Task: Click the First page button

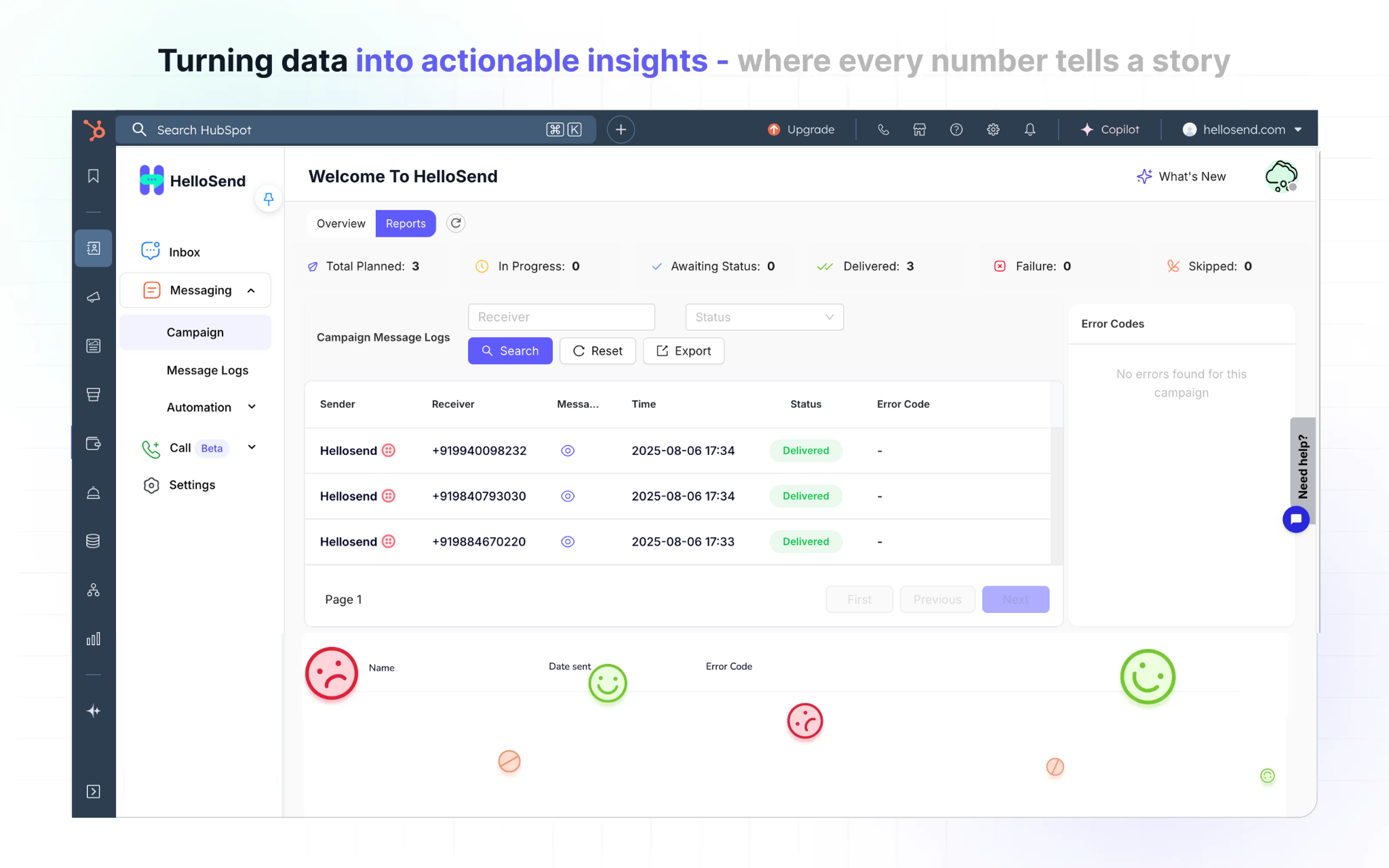Action: (x=859, y=599)
